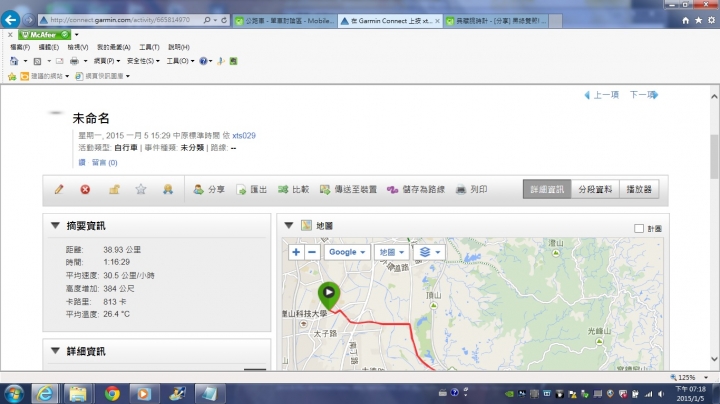Open File Explorer from the taskbar
Screen dimensions: 720x404
click(x=78, y=394)
